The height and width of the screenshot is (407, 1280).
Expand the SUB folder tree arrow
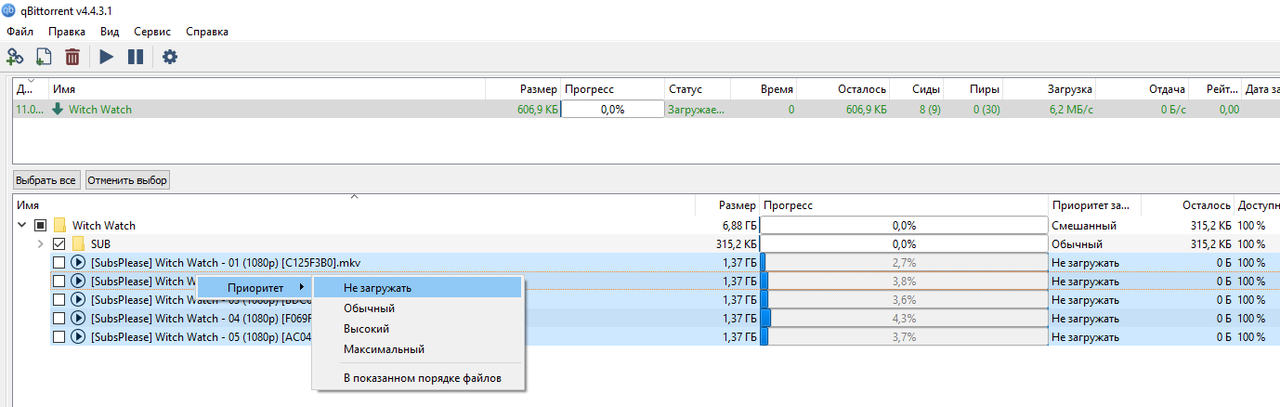[40, 244]
